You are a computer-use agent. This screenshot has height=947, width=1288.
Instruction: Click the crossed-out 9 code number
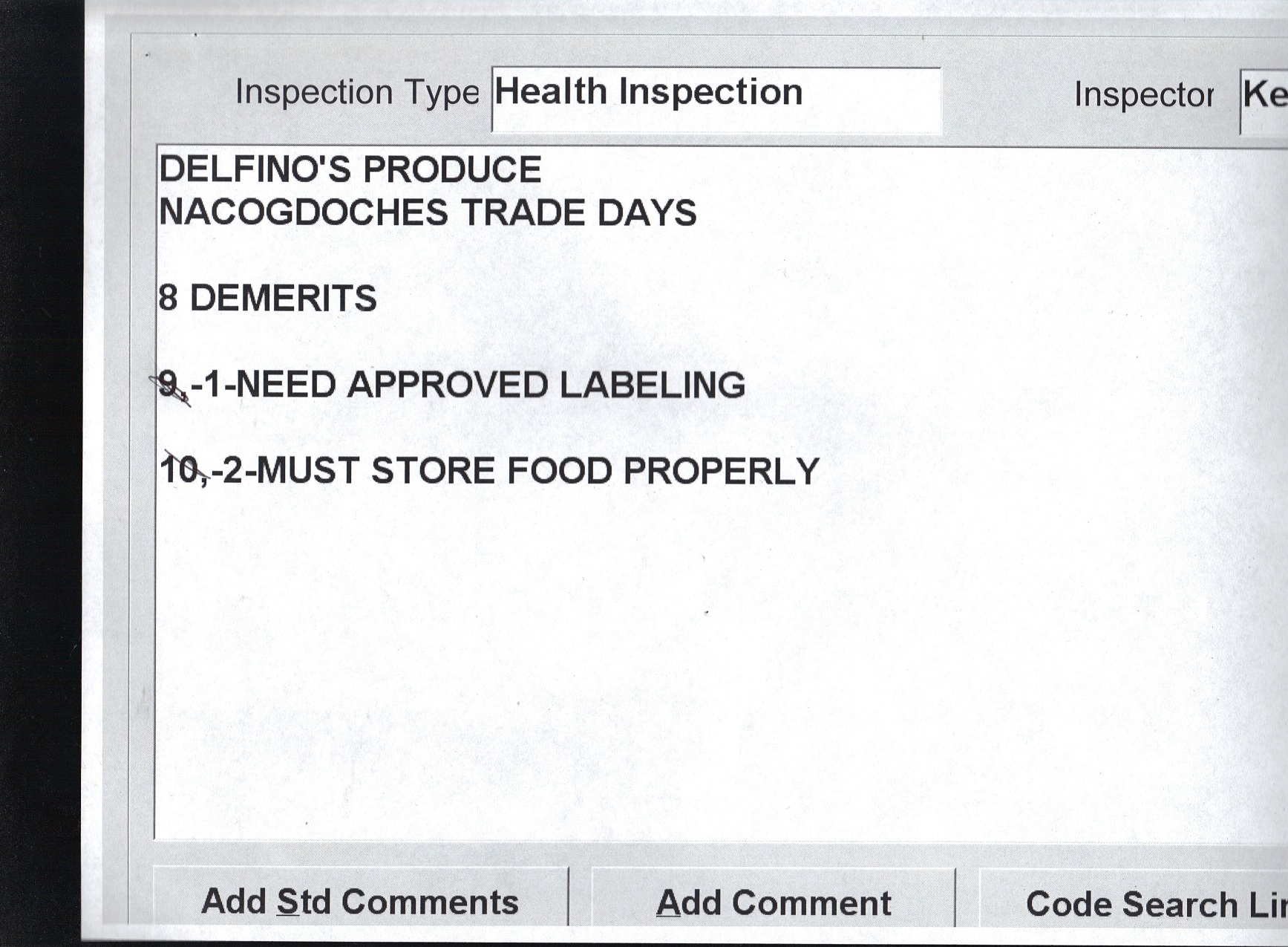coord(170,385)
